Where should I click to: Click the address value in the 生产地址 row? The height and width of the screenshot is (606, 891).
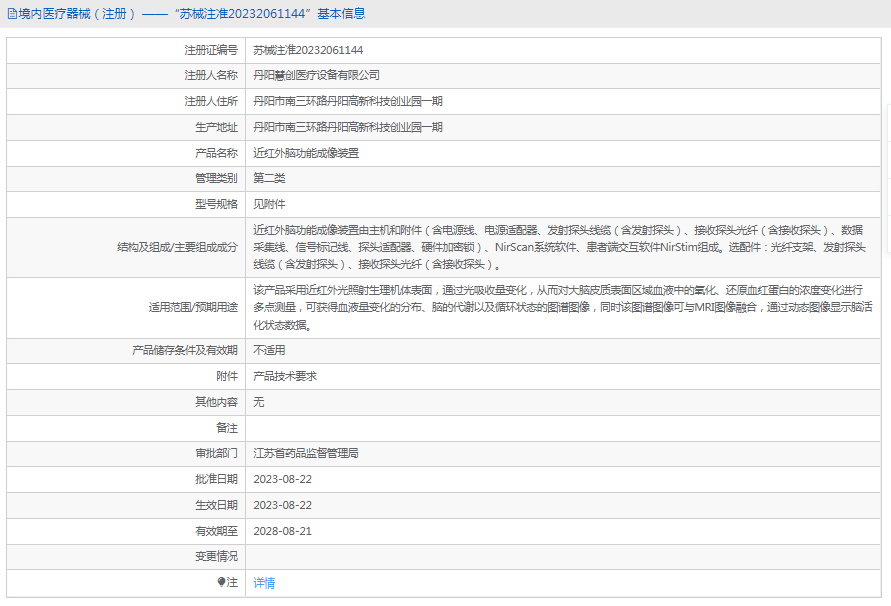[348, 127]
